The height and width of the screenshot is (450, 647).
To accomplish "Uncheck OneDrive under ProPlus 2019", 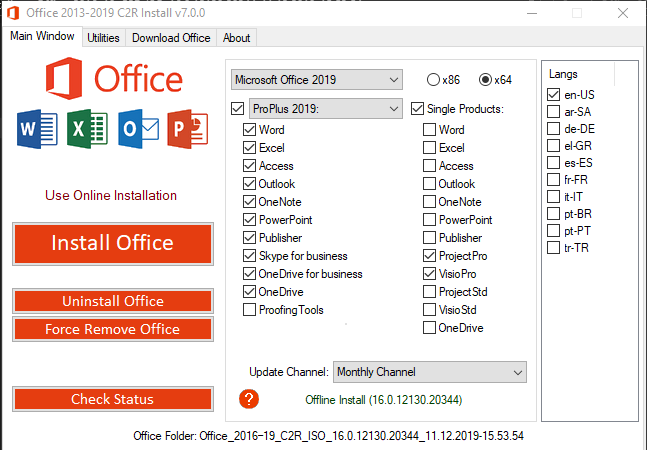I will [250, 292].
